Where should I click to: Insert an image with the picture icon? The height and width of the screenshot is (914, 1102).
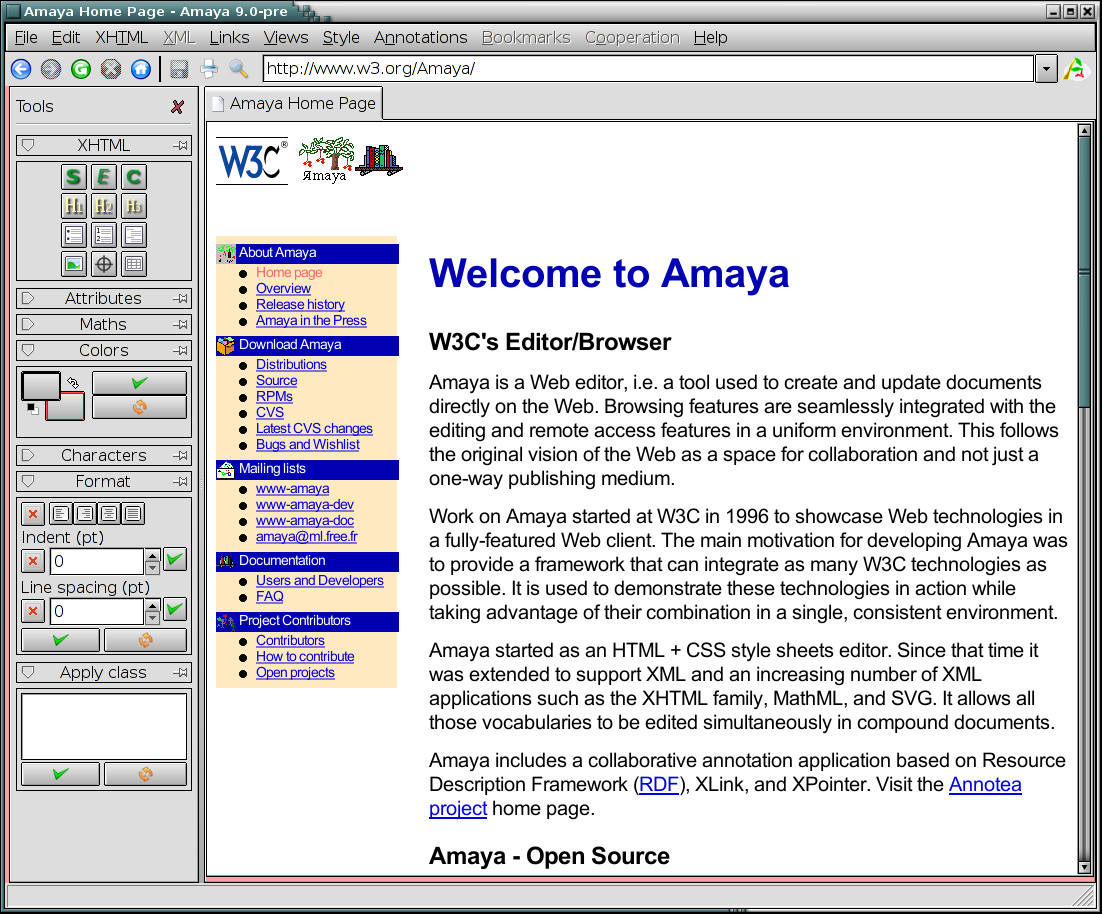(x=74, y=264)
